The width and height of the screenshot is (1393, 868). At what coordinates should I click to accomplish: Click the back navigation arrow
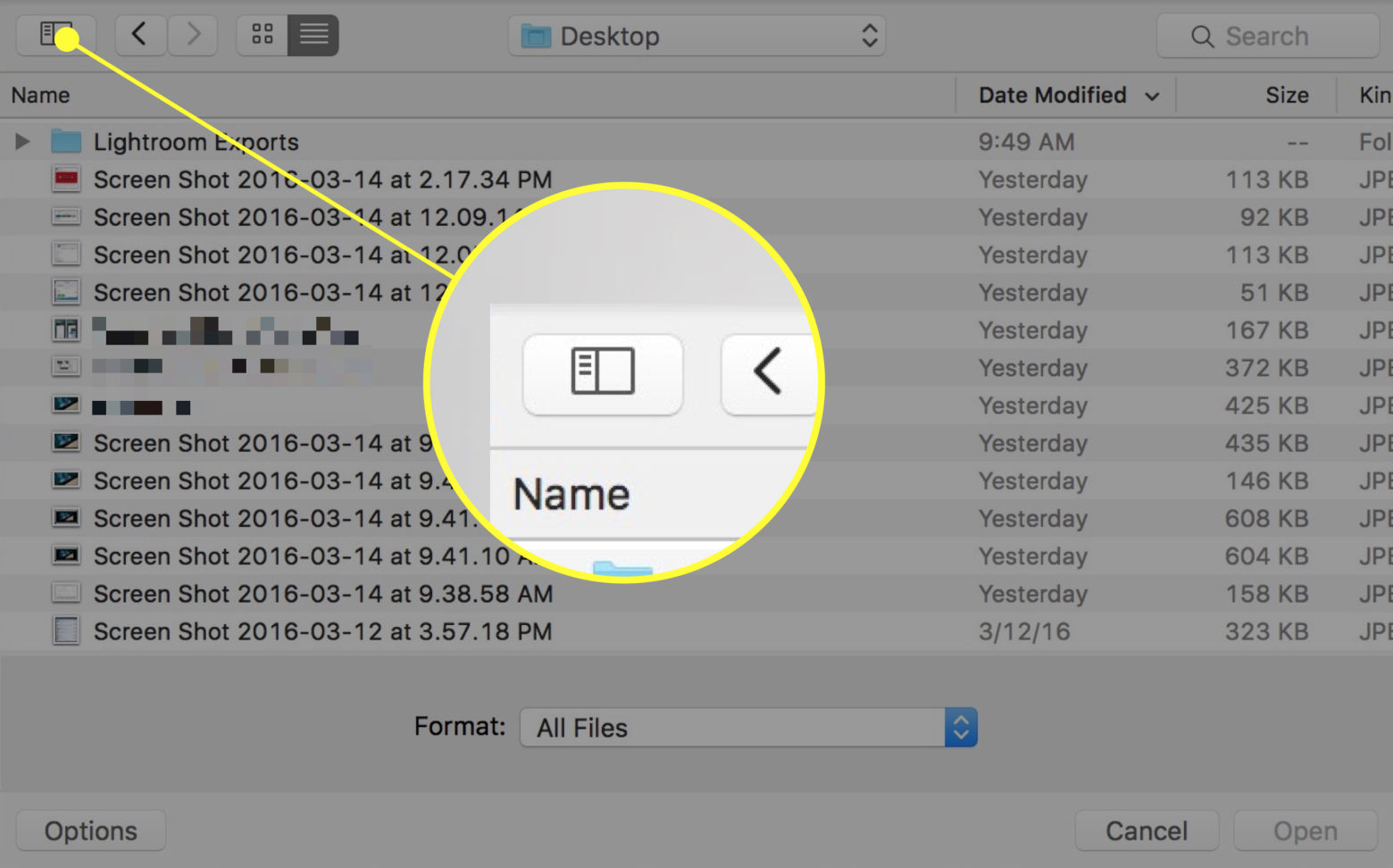pyautogui.click(x=140, y=35)
